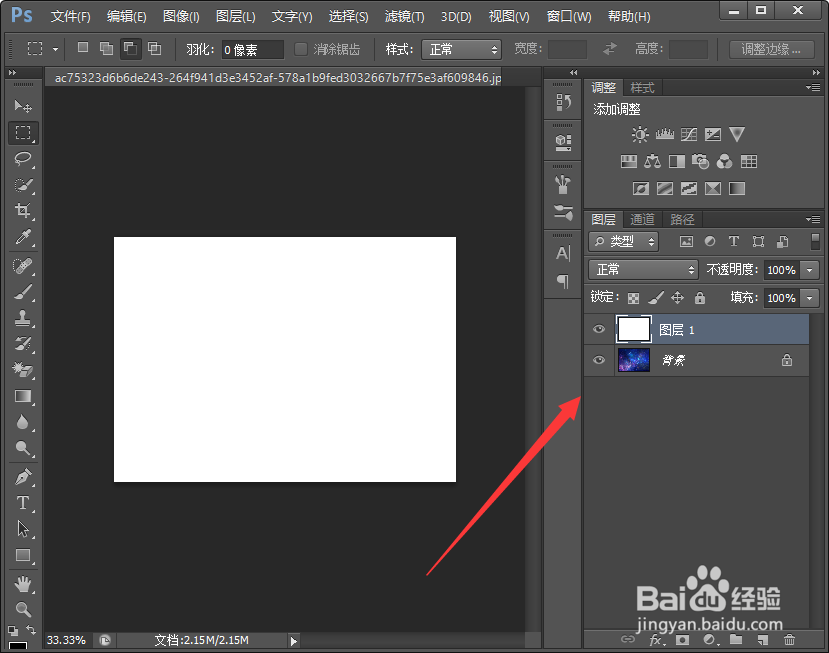Select the Horizontal Type tool
The width and height of the screenshot is (829, 653).
[x=23, y=503]
